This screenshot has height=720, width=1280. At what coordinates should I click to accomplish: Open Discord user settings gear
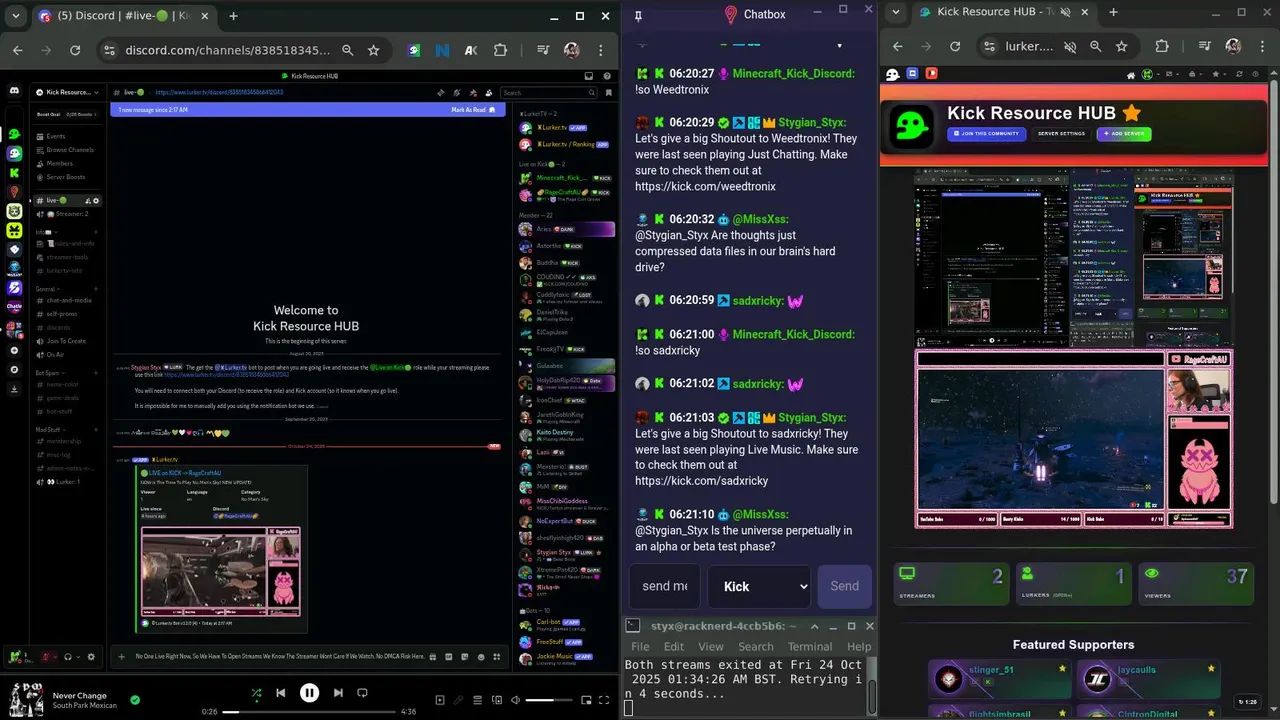click(91, 657)
